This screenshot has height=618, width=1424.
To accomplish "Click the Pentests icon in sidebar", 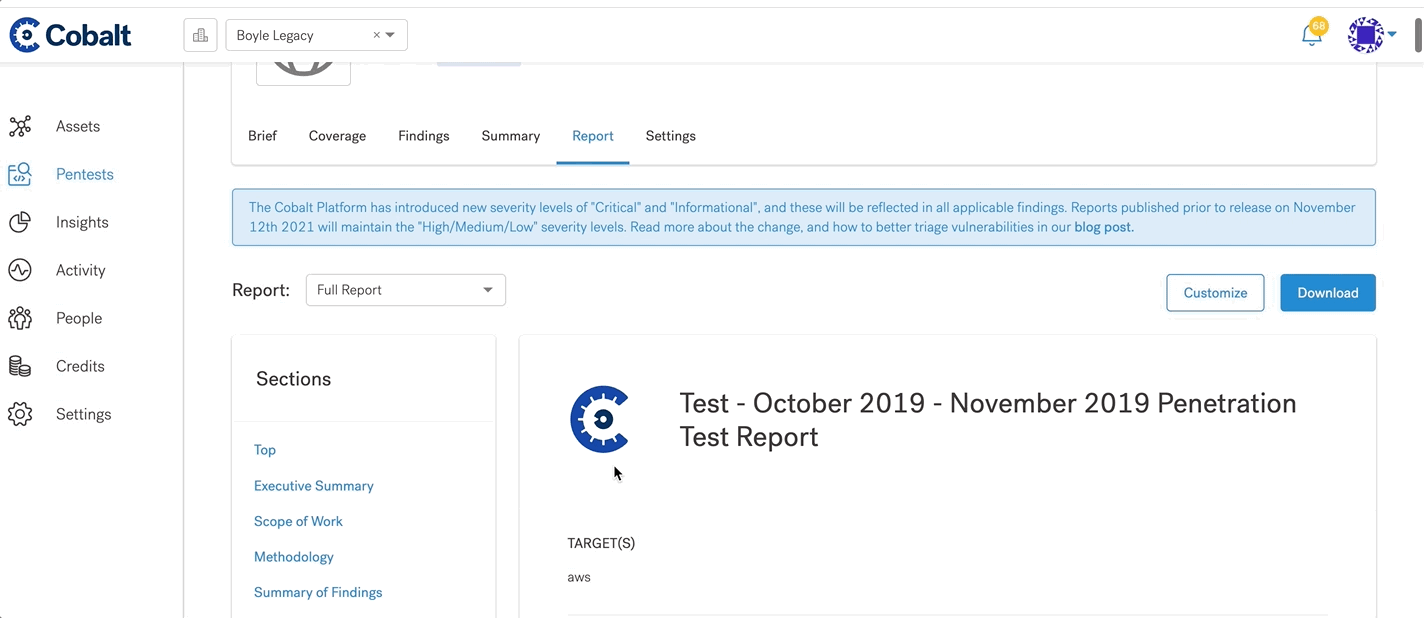I will click(x=20, y=174).
